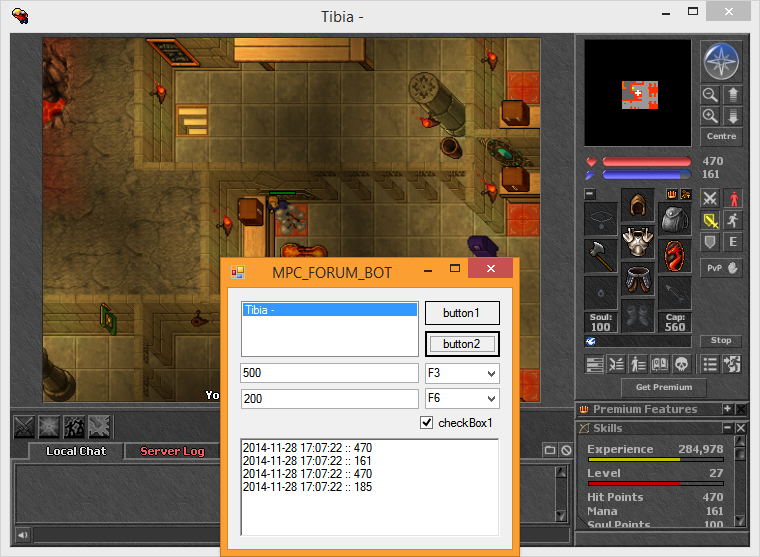760x557 pixels.
Task: Centre the minimap
Action: [x=721, y=137]
